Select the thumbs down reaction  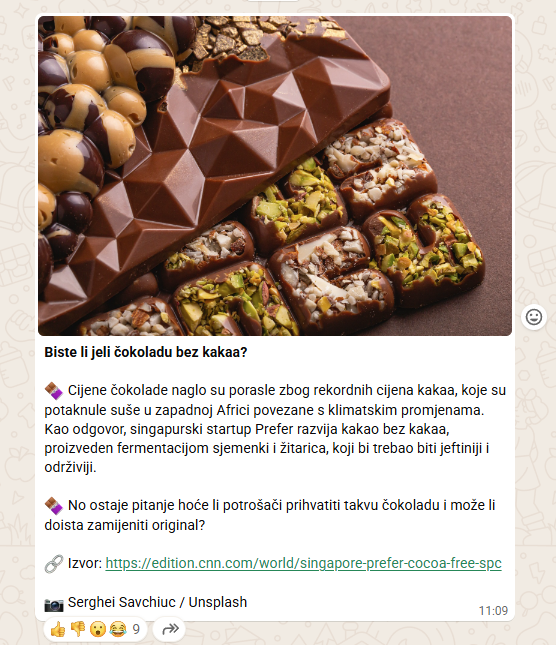pos(78,629)
